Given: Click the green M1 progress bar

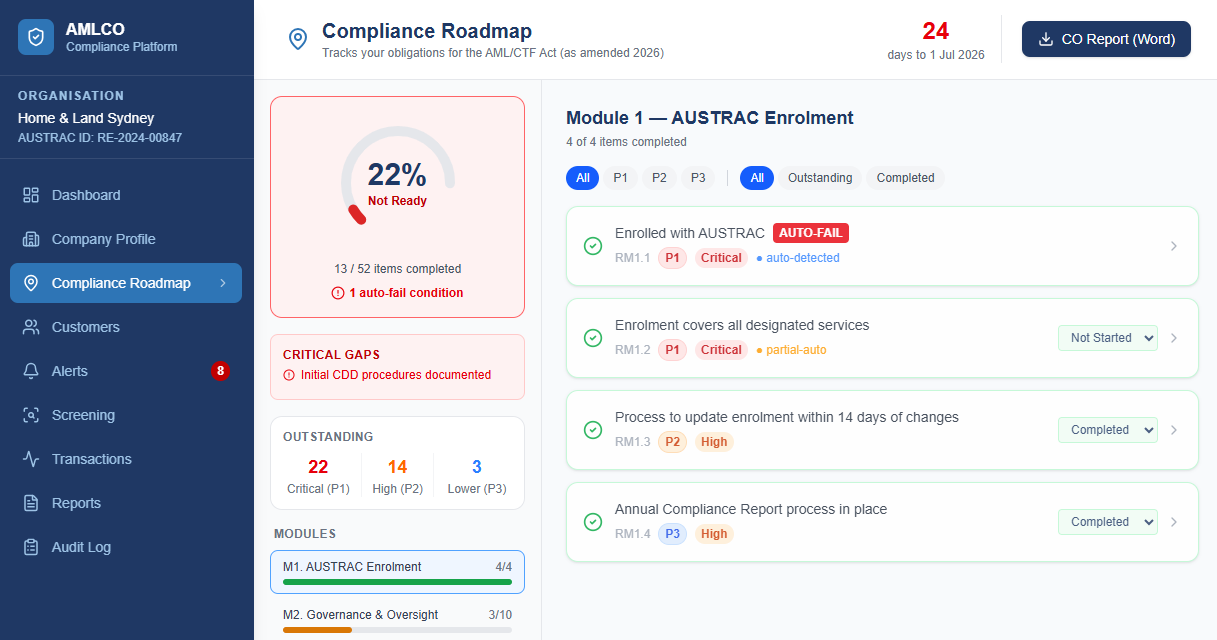Looking at the screenshot, I should (397, 582).
